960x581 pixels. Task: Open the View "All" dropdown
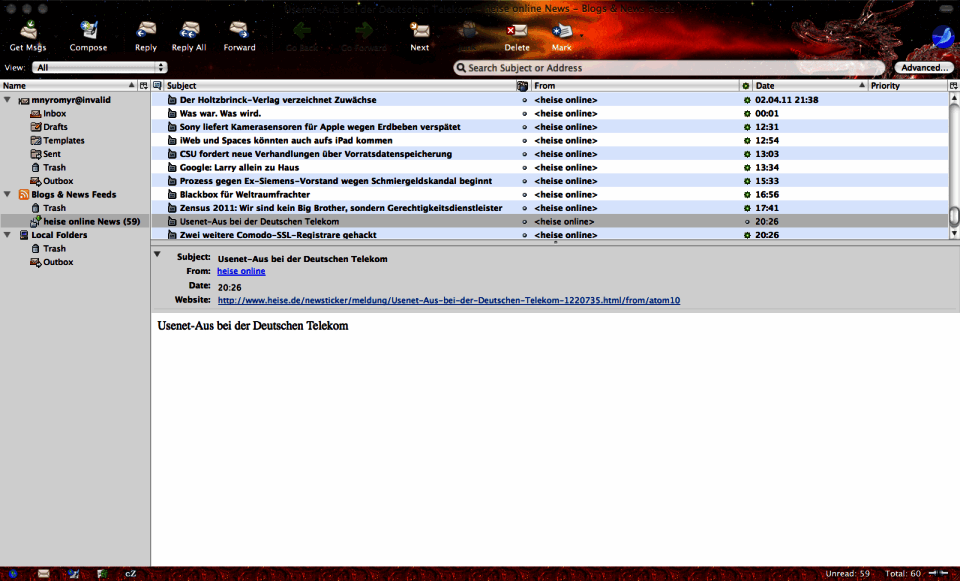100,67
